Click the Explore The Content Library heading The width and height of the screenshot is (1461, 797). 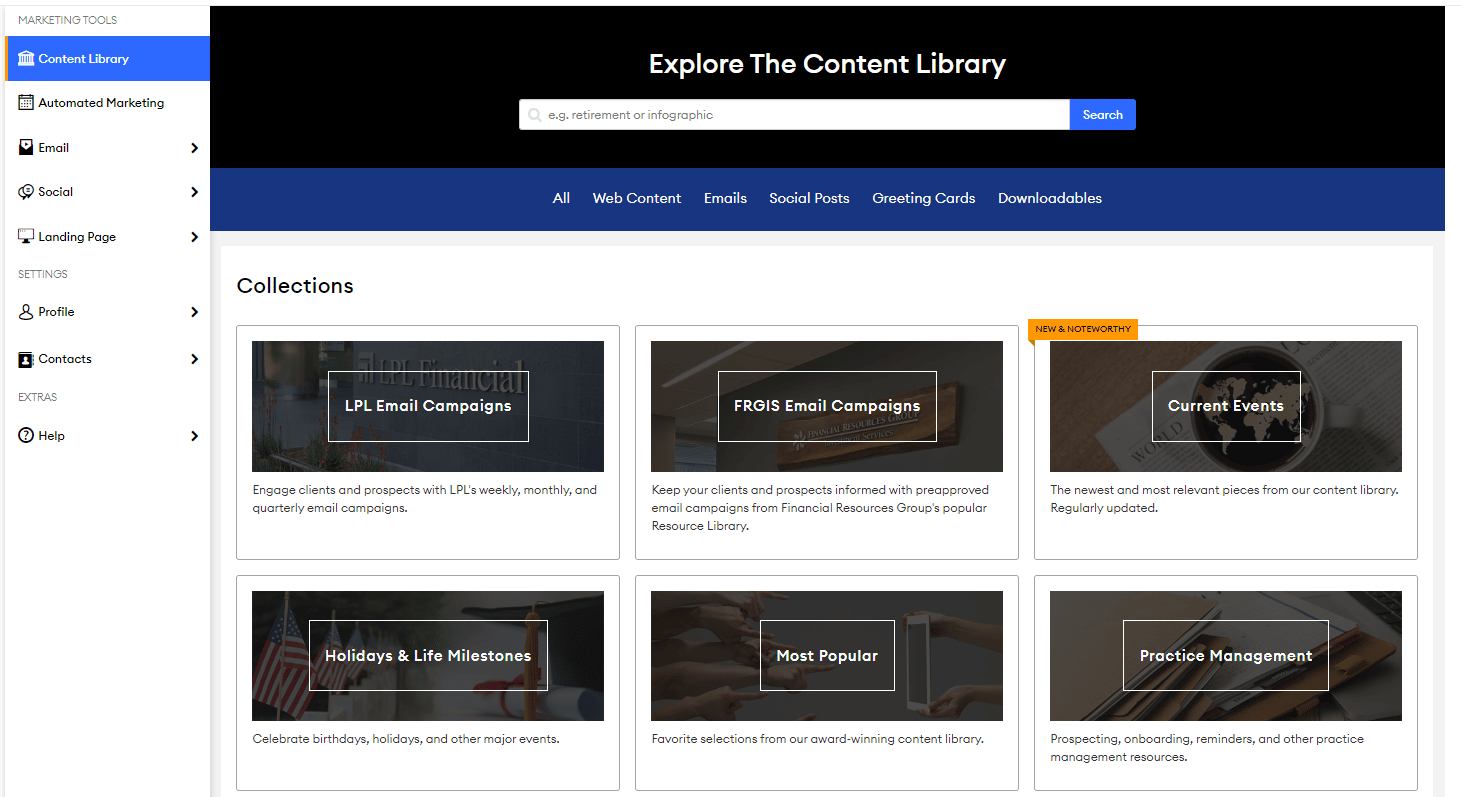[827, 64]
